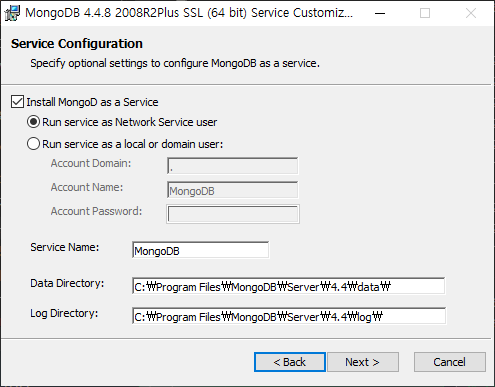Click the window title text MongoDB 4.4.8

[x=189, y=13]
